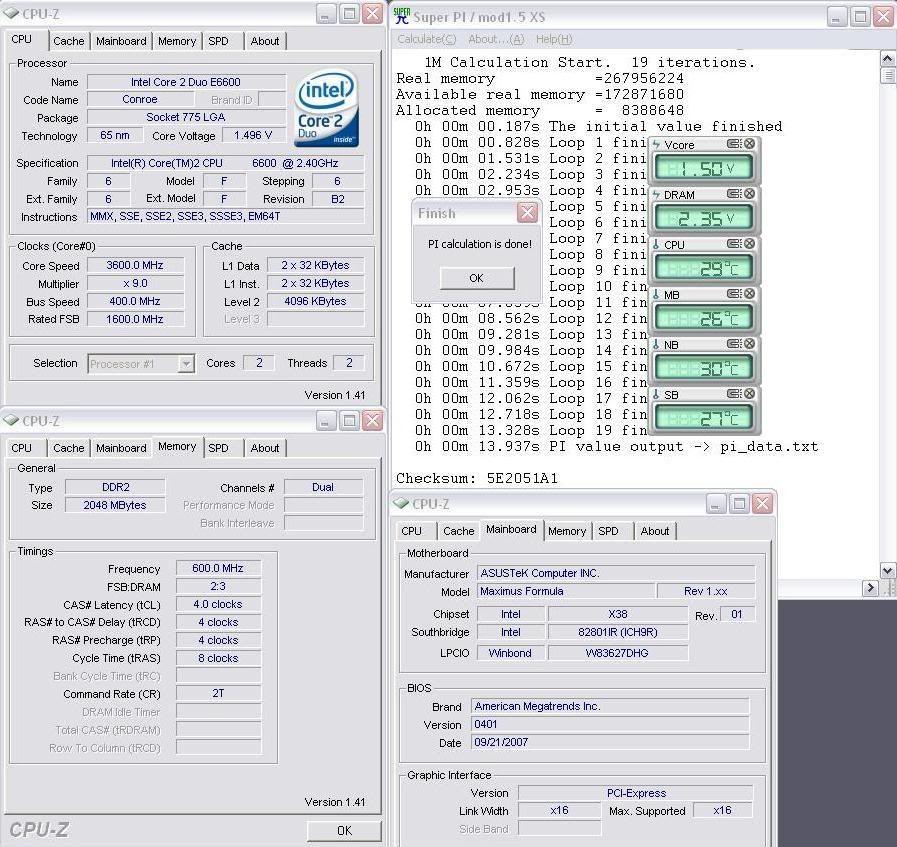Click the thermometer icon beside SB monitor
Viewport: 897px width, 847px height.
click(x=656, y=395)
